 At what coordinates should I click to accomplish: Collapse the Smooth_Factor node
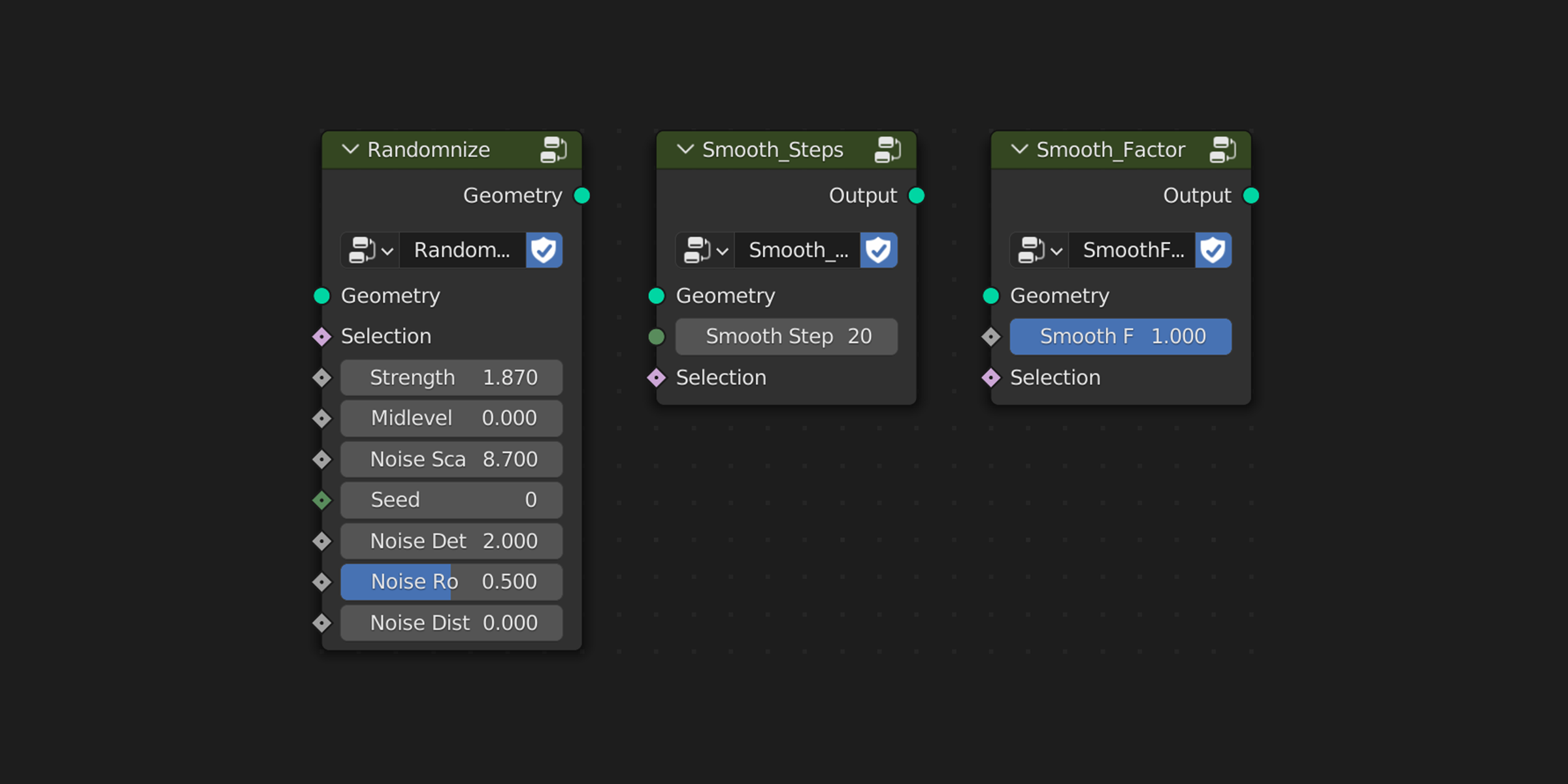point(1019,149)
